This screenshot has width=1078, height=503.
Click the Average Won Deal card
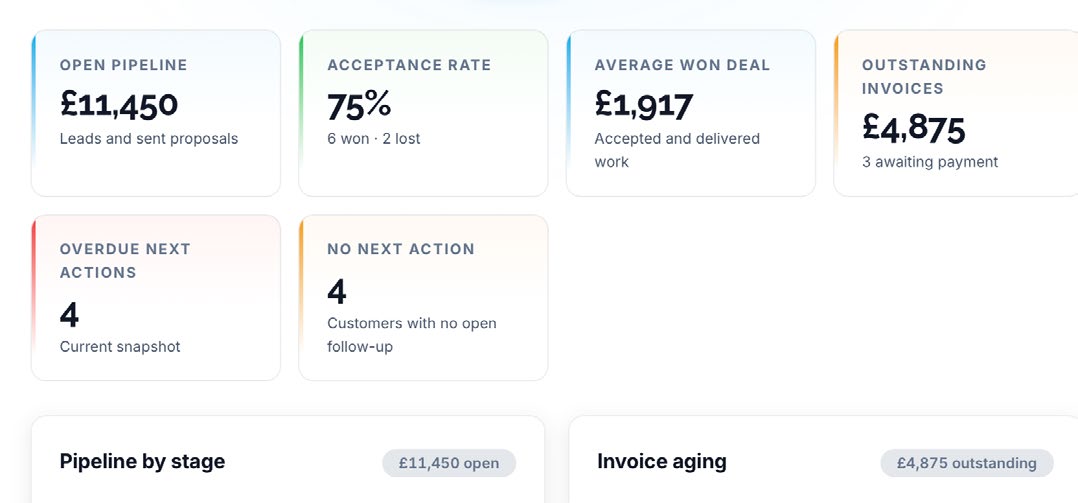691,113
